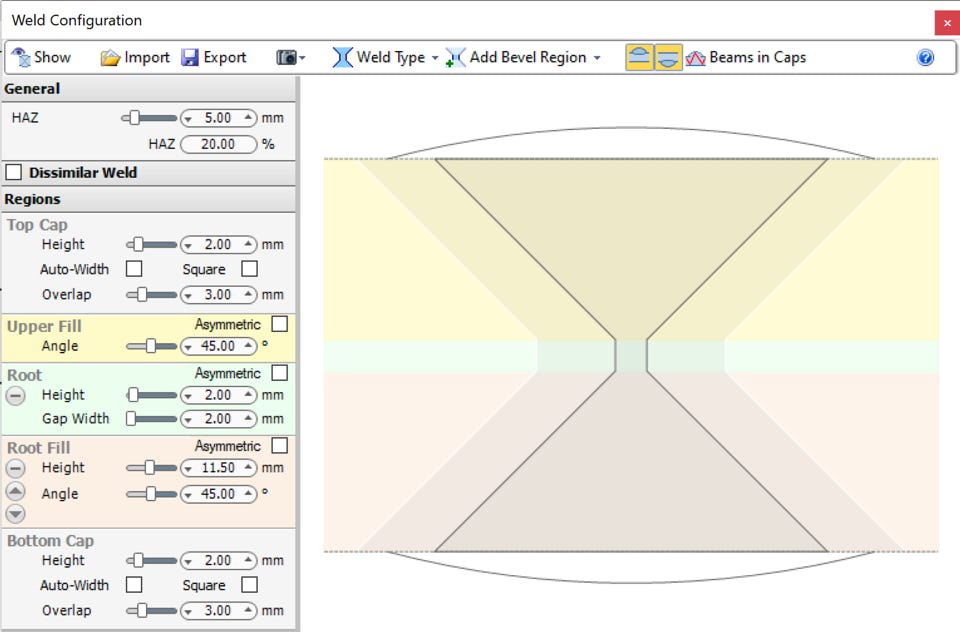Viewport: 960px width, 632px height.
Task: Toggle the top cap display icon
Action: click(639, 58)
